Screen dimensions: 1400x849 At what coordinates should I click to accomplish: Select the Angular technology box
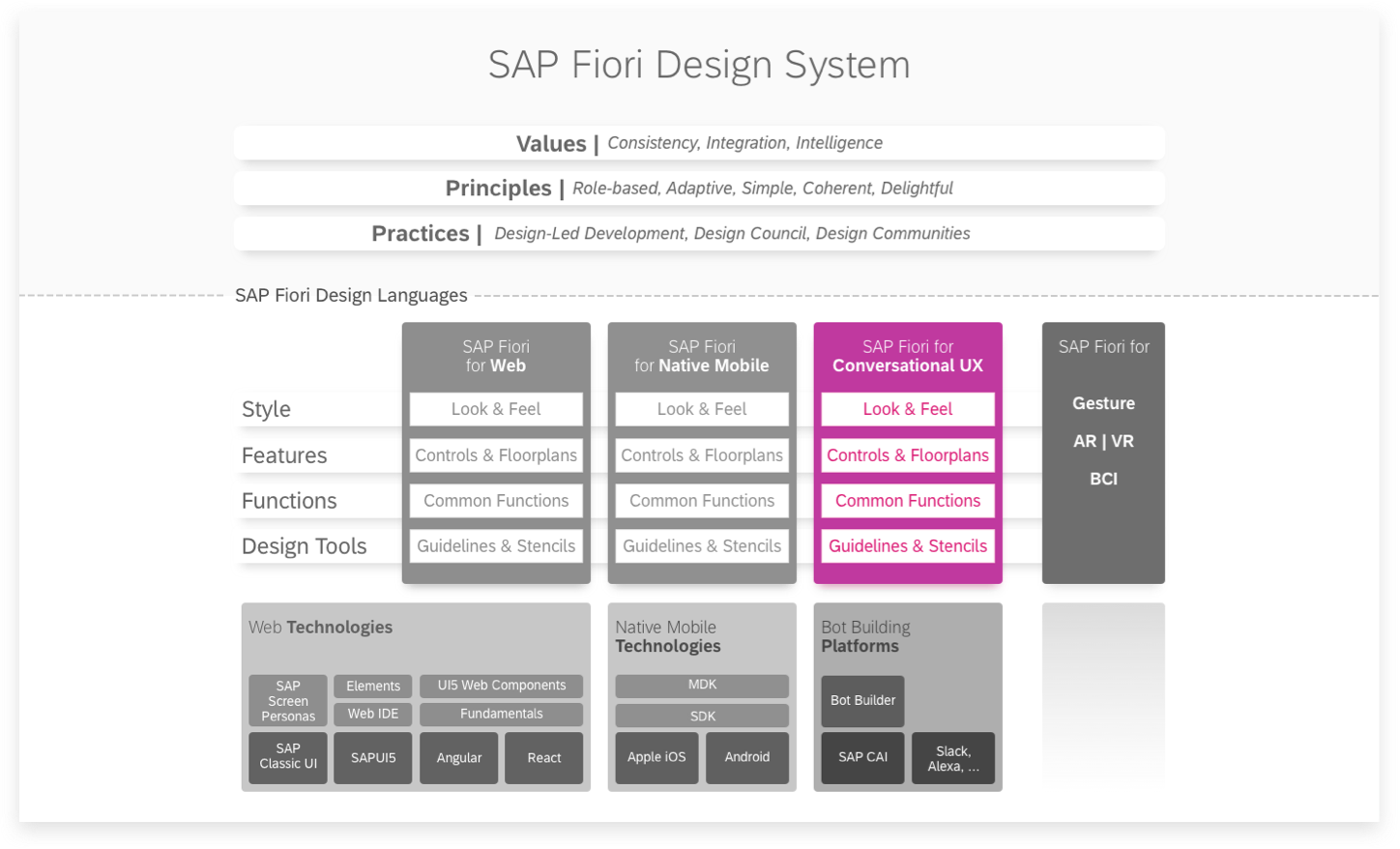click(458, 758)
